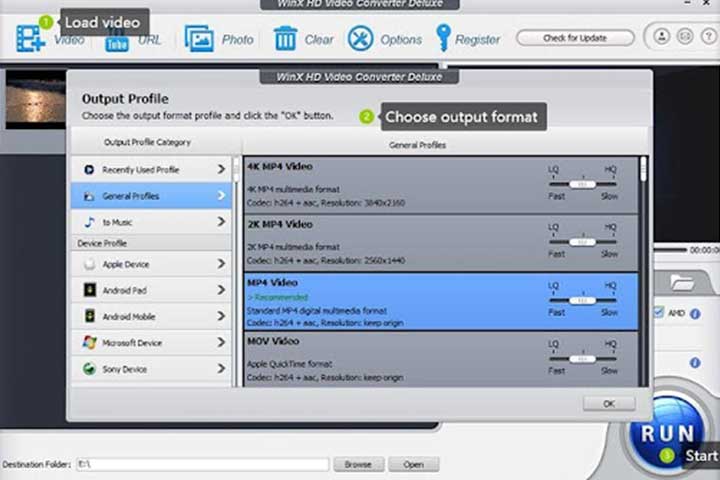Click the Photo label in toolbar
This screenshot has height=480, width=720.
pos(237,40)
